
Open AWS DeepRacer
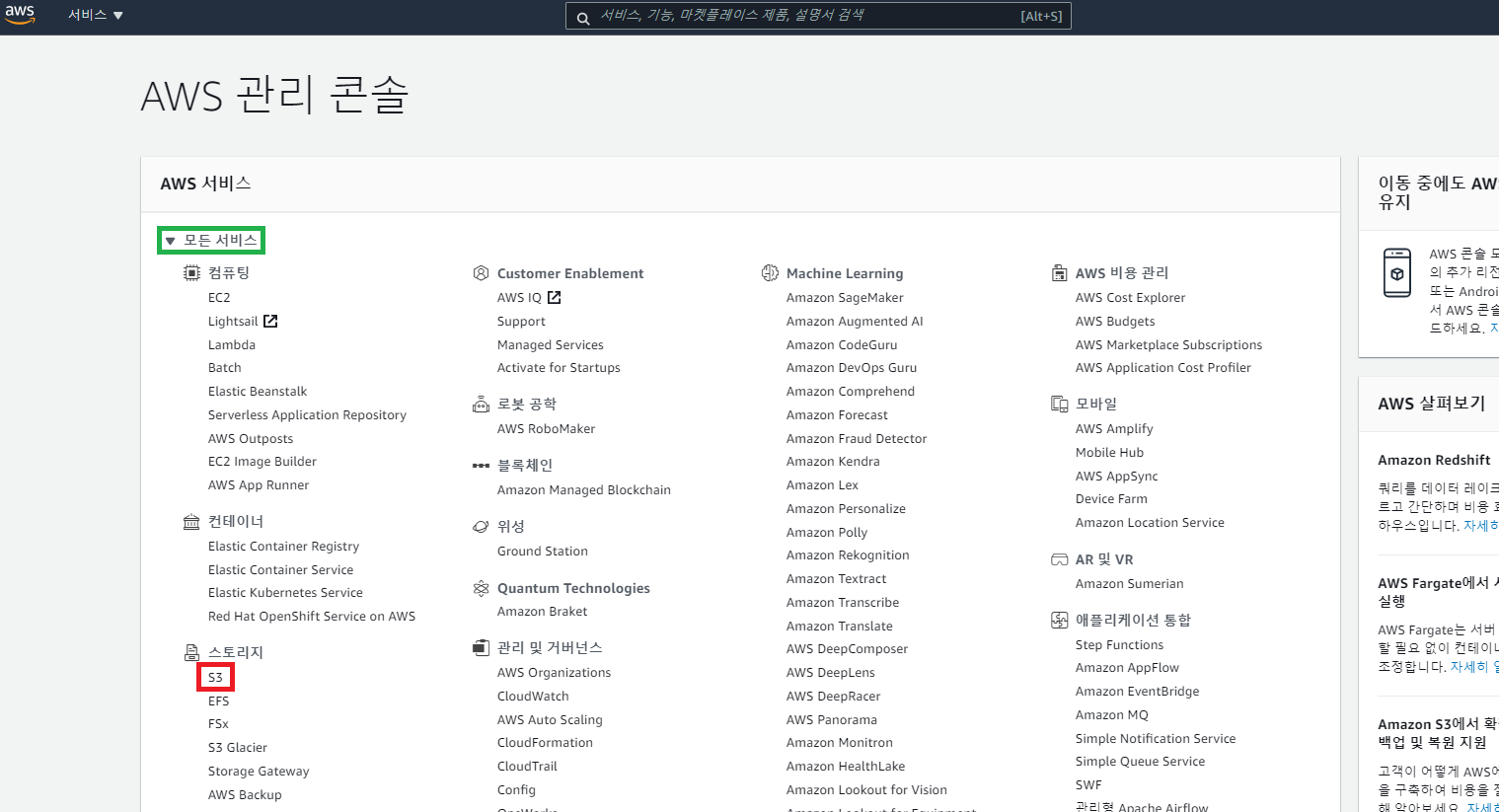pyautogui.click(x=833, y=697)
